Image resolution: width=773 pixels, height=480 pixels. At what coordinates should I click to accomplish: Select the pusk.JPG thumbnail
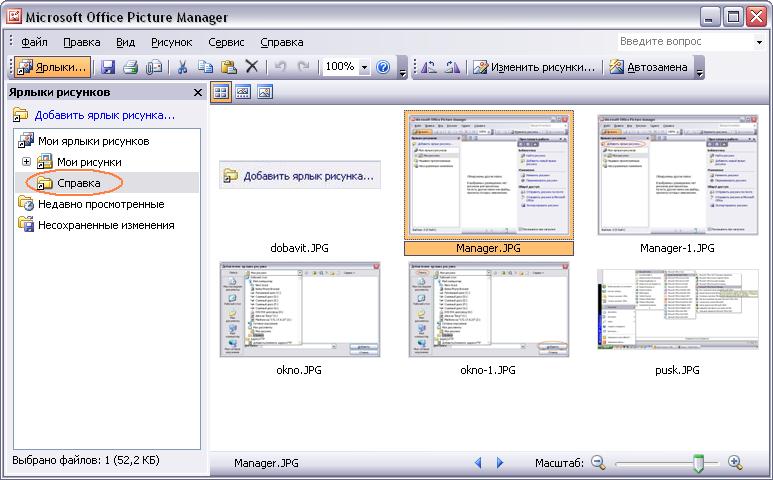click(x=678, y=309)
